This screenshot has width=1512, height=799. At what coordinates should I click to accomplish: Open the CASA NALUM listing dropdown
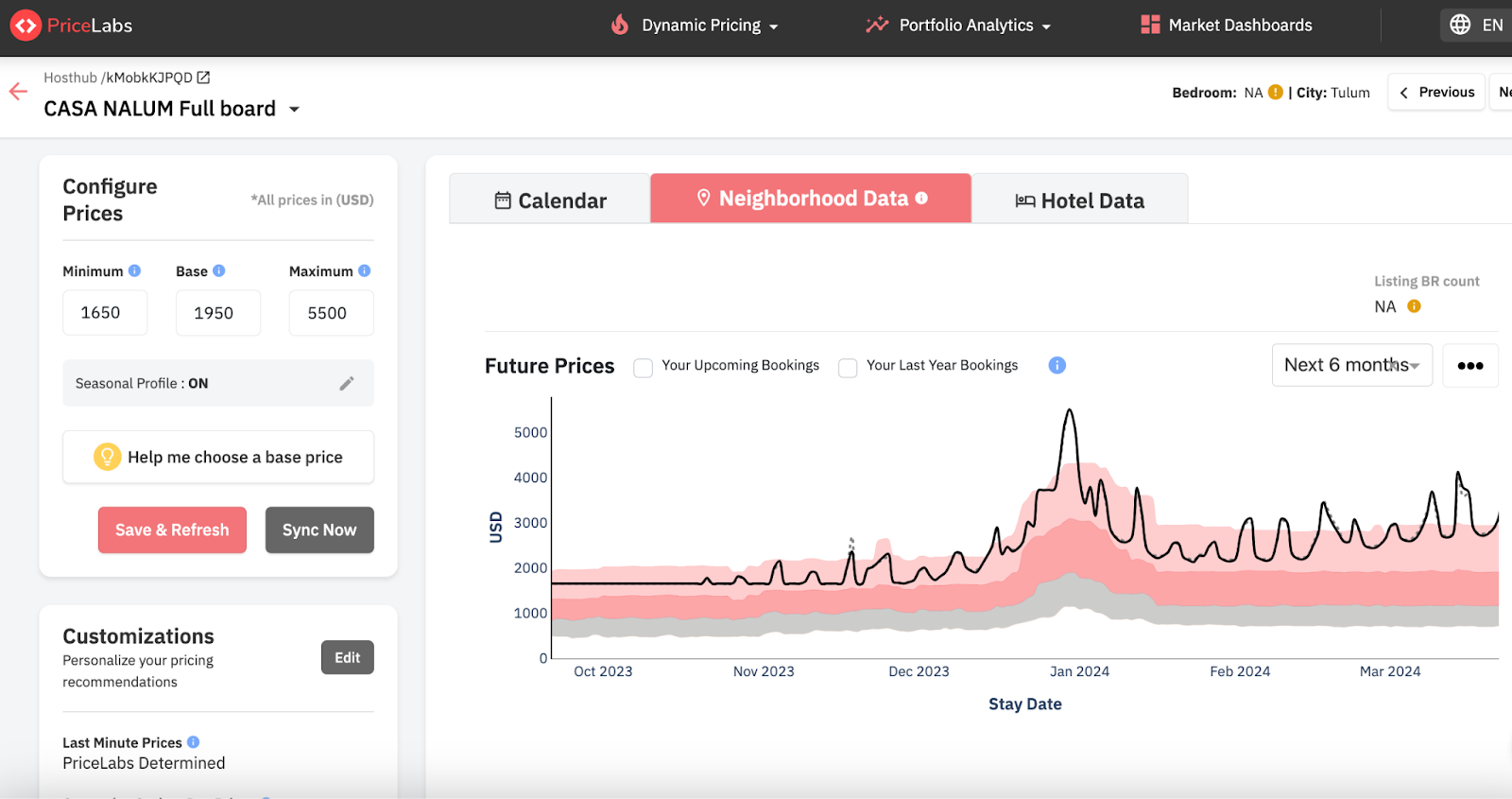(294, 110)
